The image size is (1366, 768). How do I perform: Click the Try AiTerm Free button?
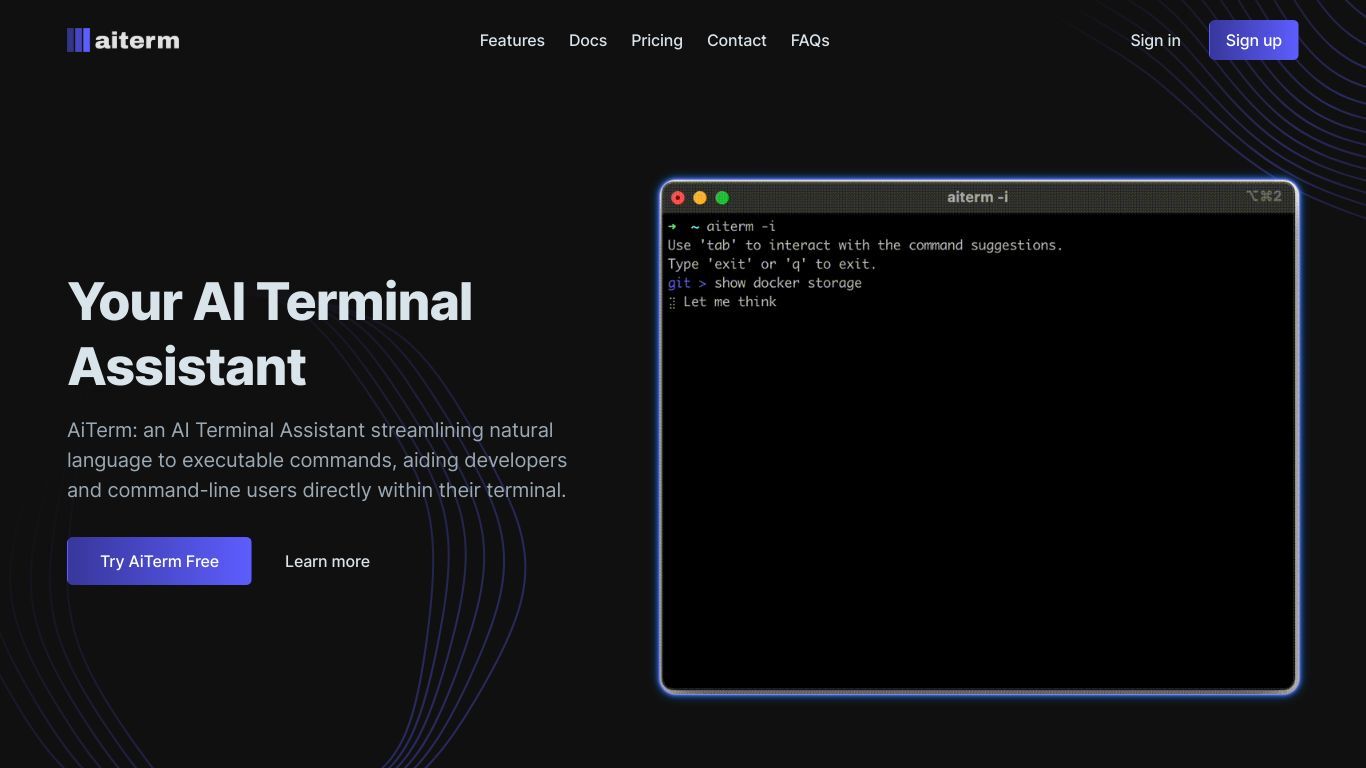(x=159, y=561)
